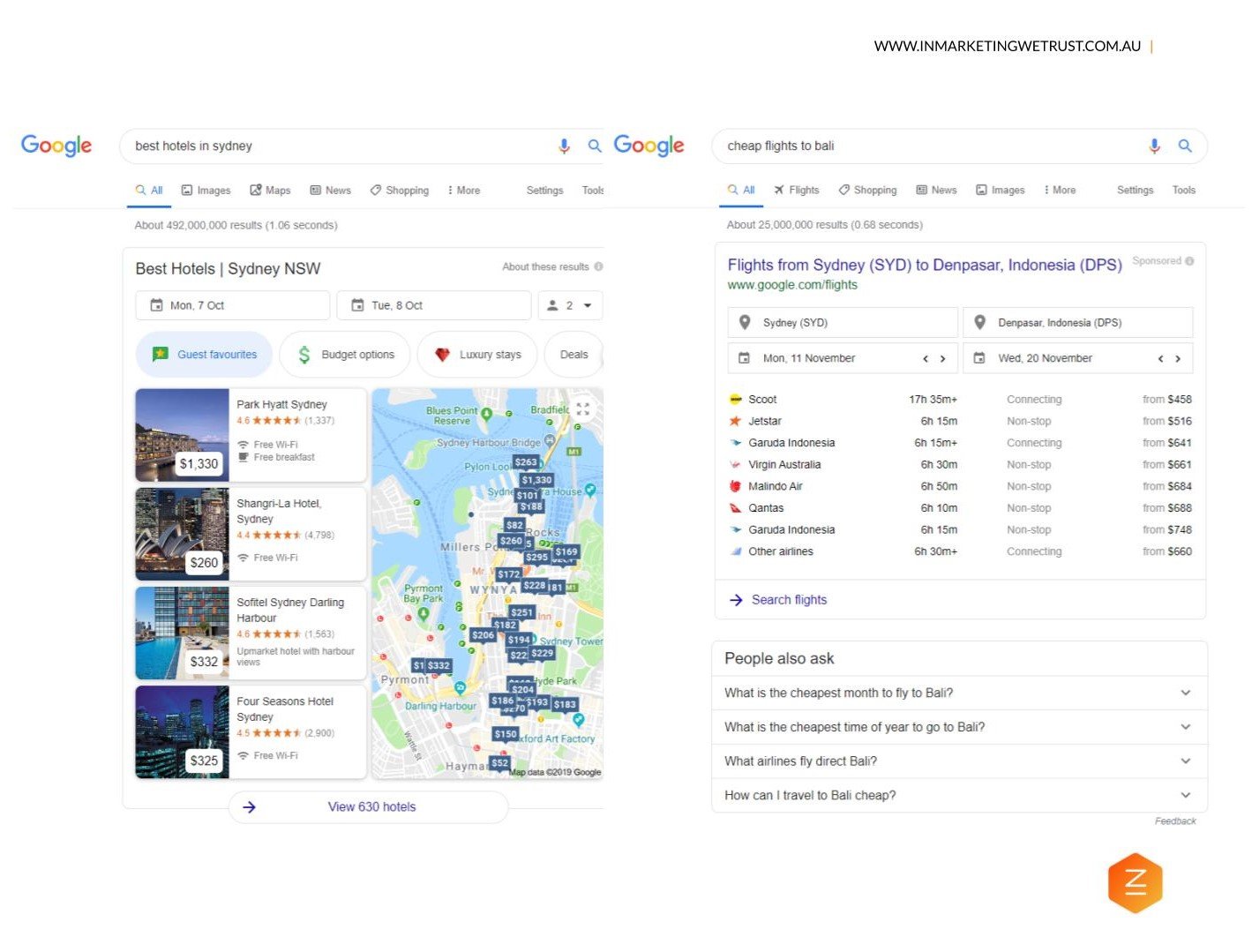Click the Google logo beside hotels search
Viewport: 1252px width, 952px height.
56,146
